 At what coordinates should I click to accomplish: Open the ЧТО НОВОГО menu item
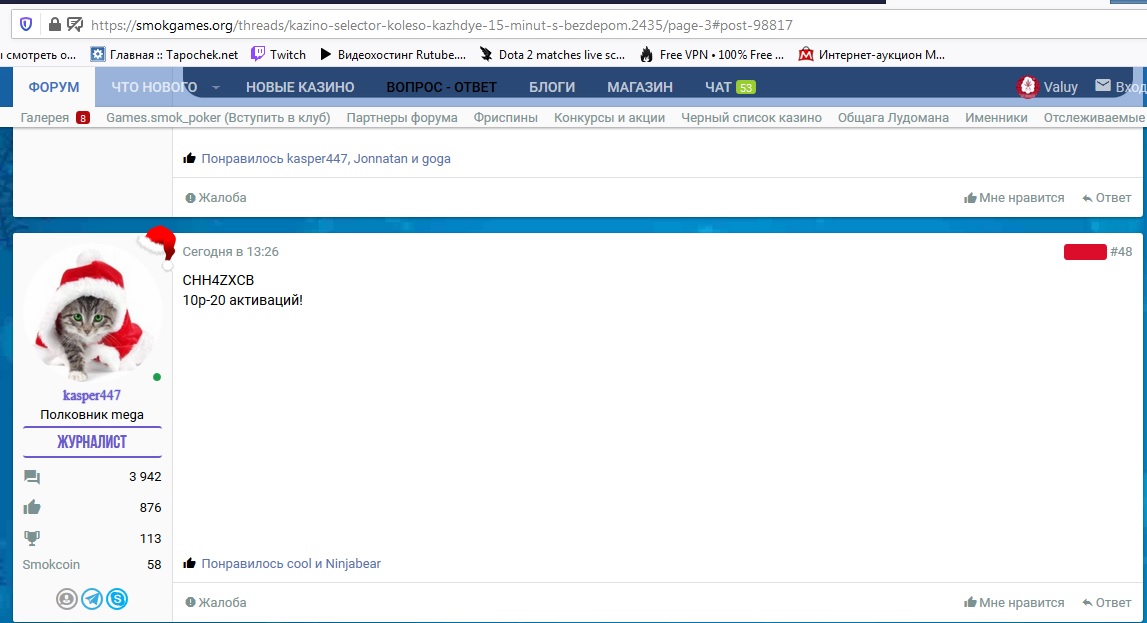(x=154, y=87)
